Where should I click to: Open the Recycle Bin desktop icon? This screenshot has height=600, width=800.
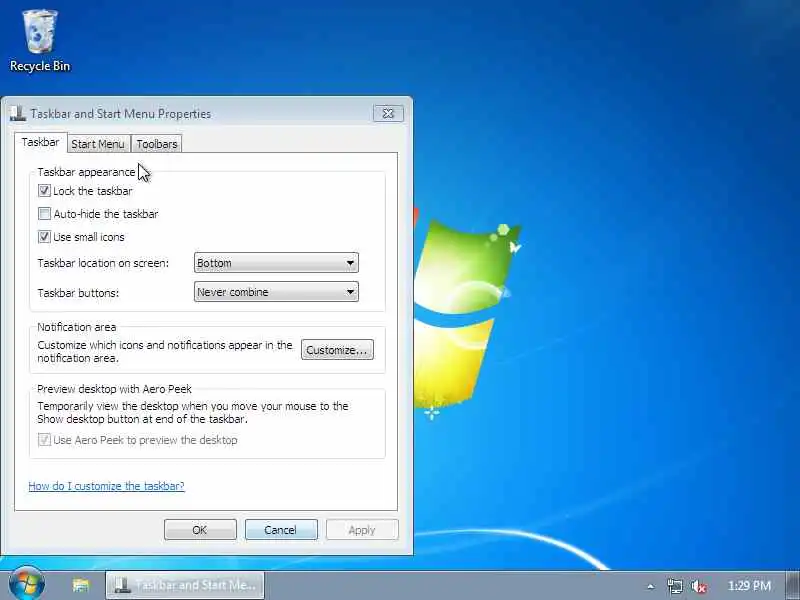pyautogui.click(x=40, y=41)
